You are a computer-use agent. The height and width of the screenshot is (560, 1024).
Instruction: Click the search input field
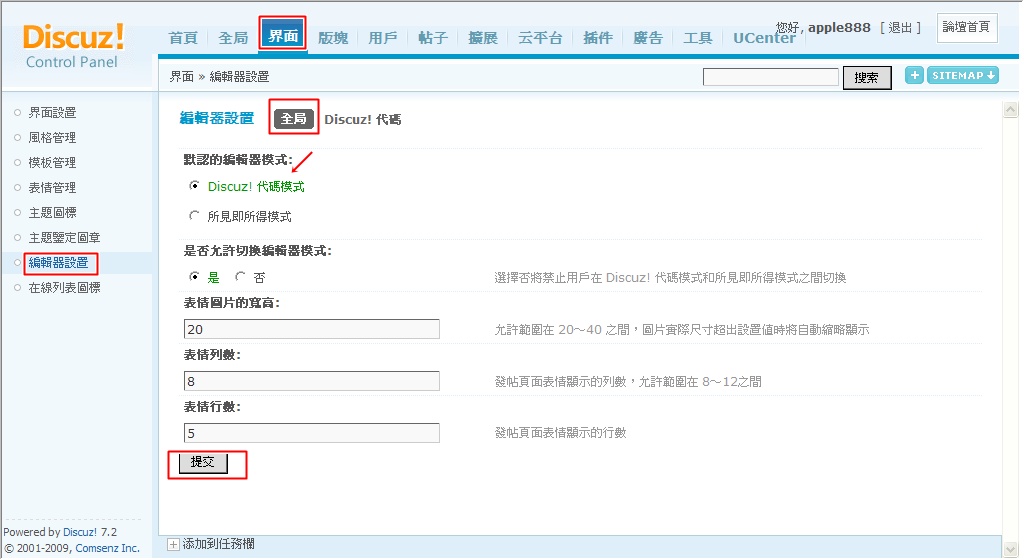click(x=771, y=77)
